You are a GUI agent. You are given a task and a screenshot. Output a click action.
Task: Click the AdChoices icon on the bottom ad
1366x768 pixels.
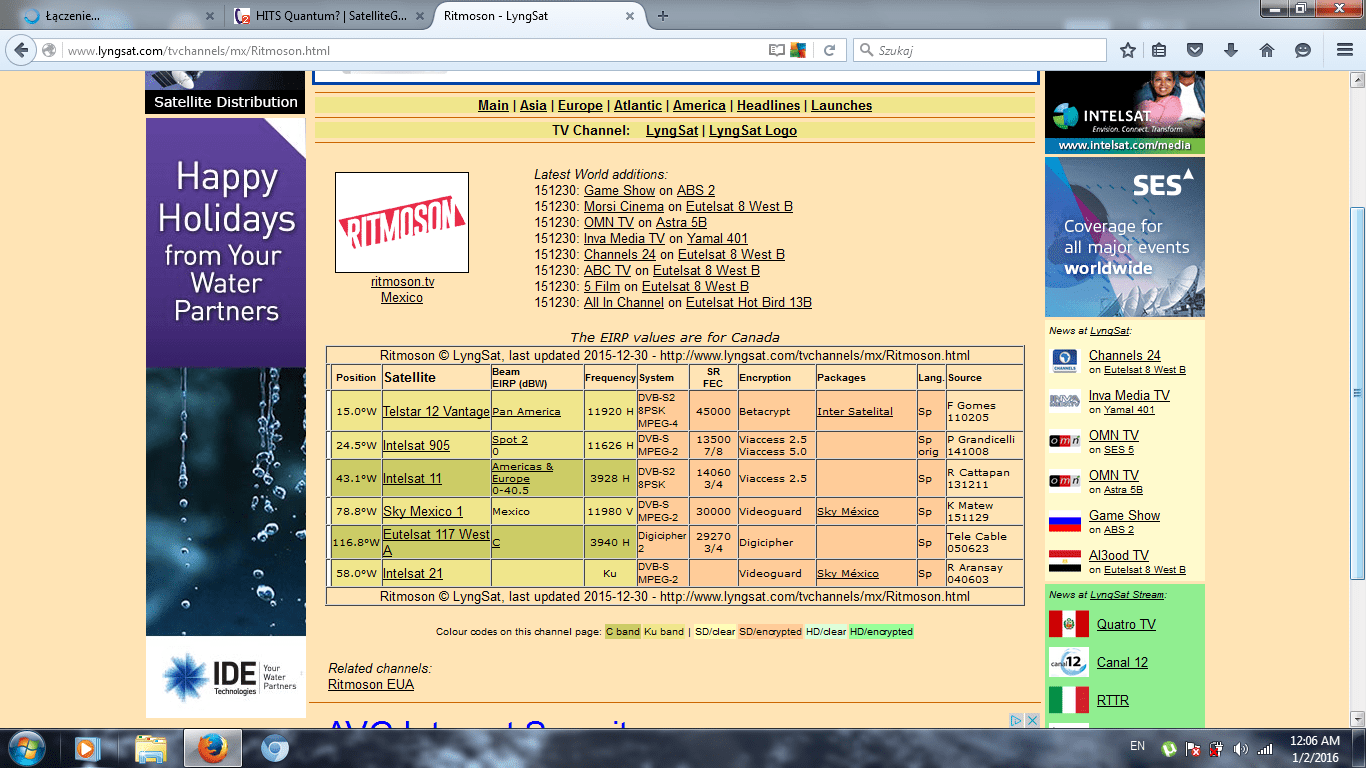1016,720
